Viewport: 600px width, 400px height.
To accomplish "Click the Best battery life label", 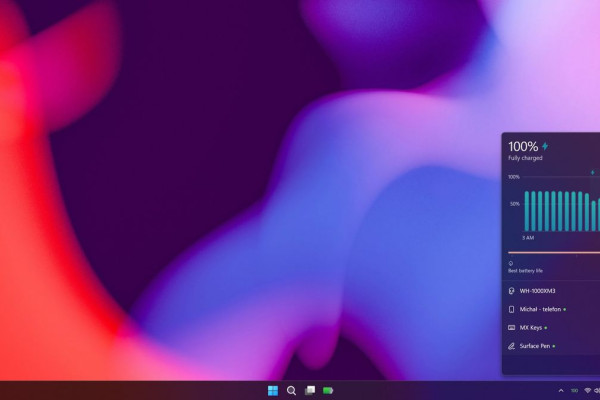I will click(x=525, y=271).
